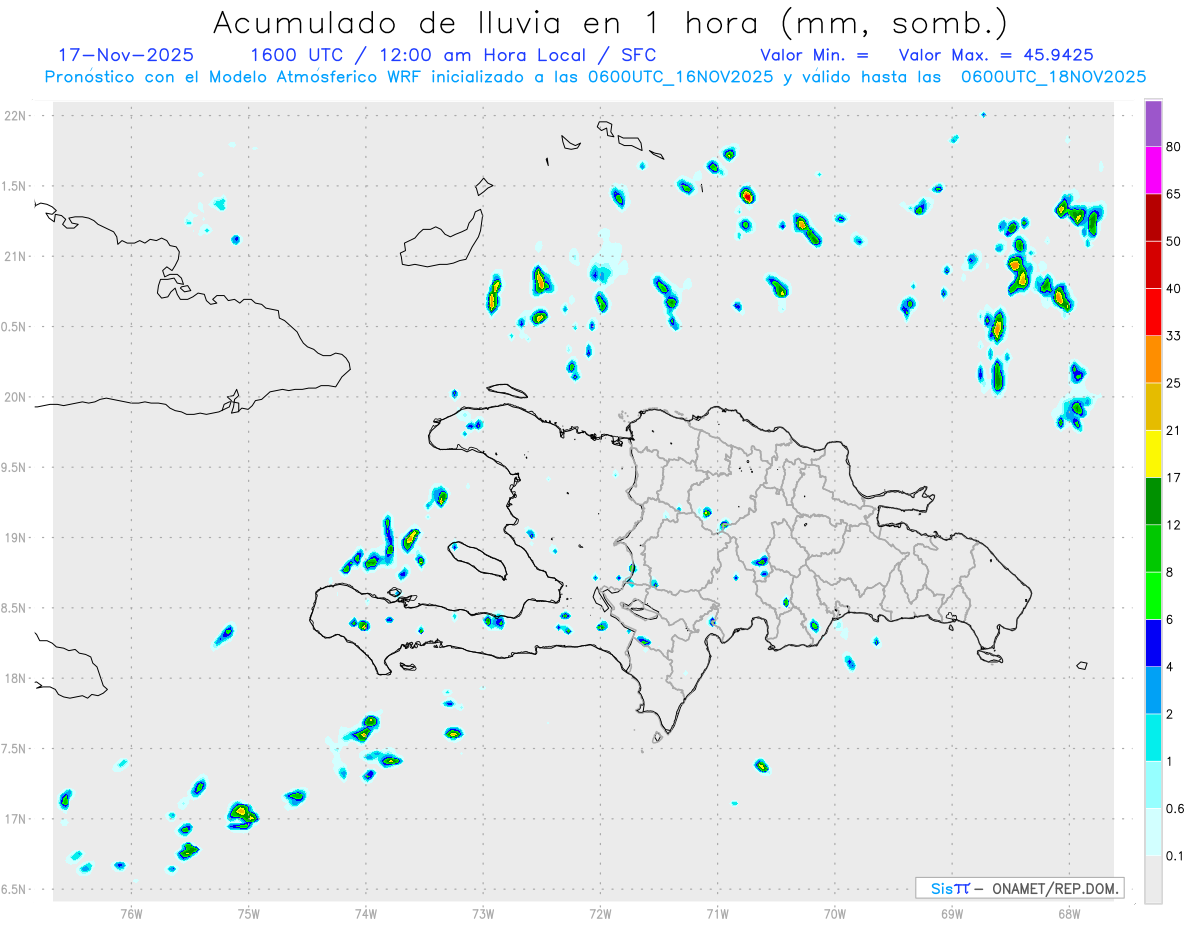Select the bright green swatch between 6 and 8
This screenshot has height=927, width=1200.
coord(1153,596)
